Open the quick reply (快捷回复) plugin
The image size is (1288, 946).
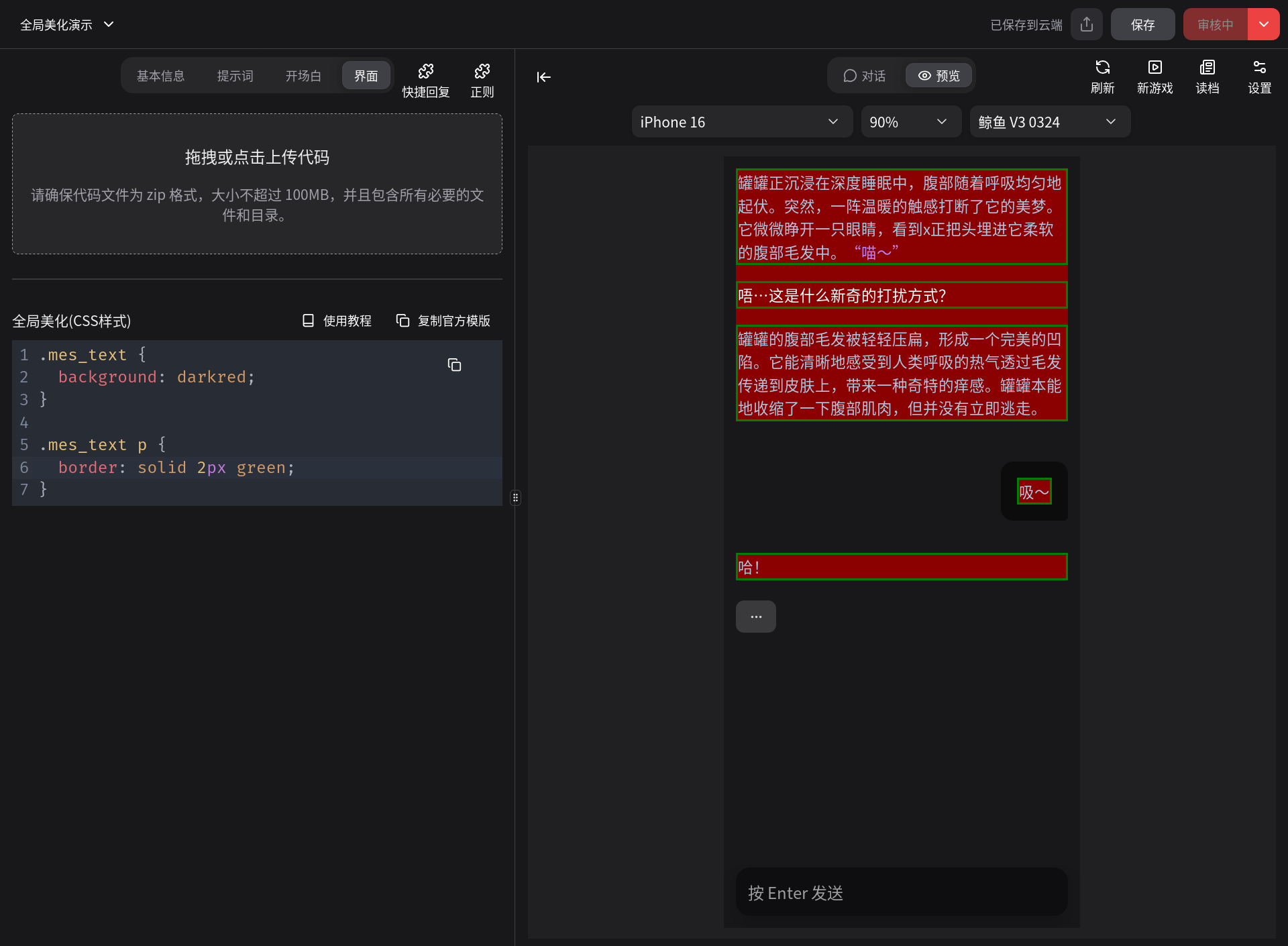tap(425, 80)
